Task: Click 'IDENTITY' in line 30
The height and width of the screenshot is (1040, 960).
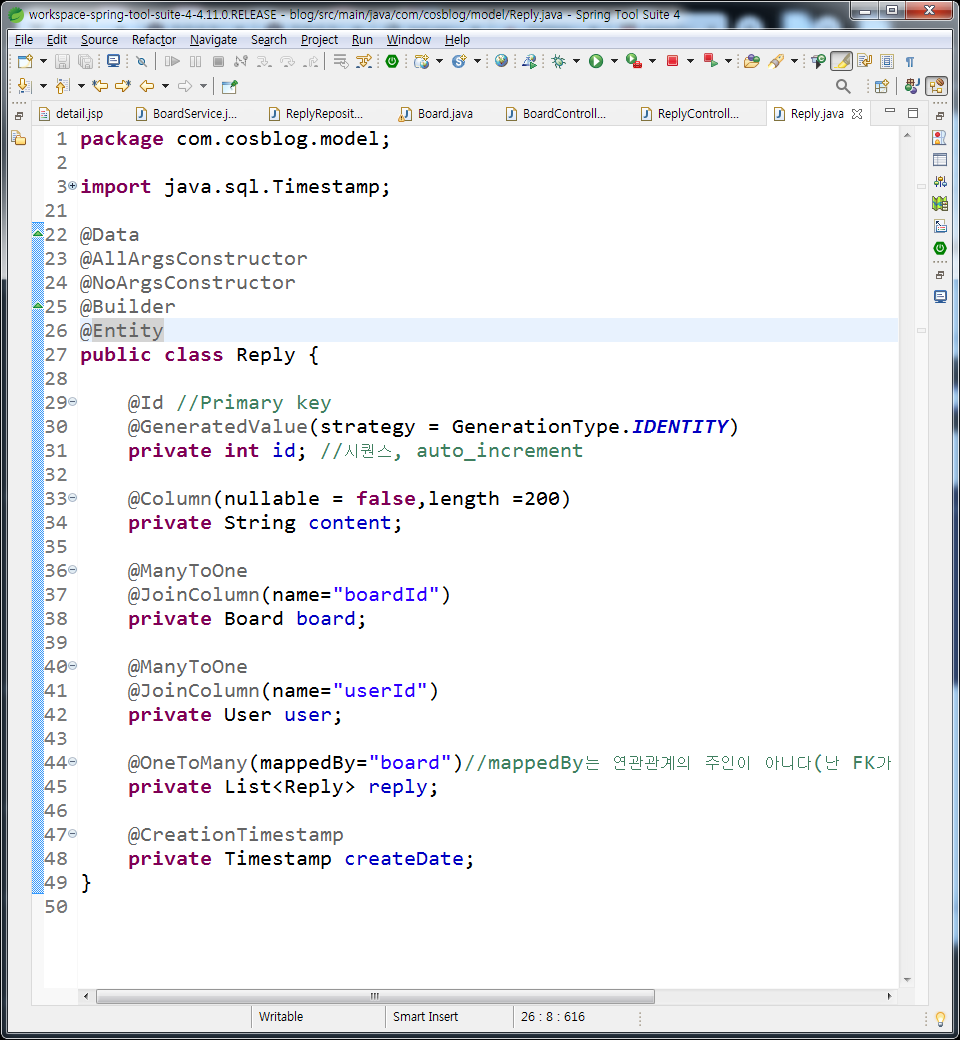Action: pyautogui.click(x=680, y=426)
